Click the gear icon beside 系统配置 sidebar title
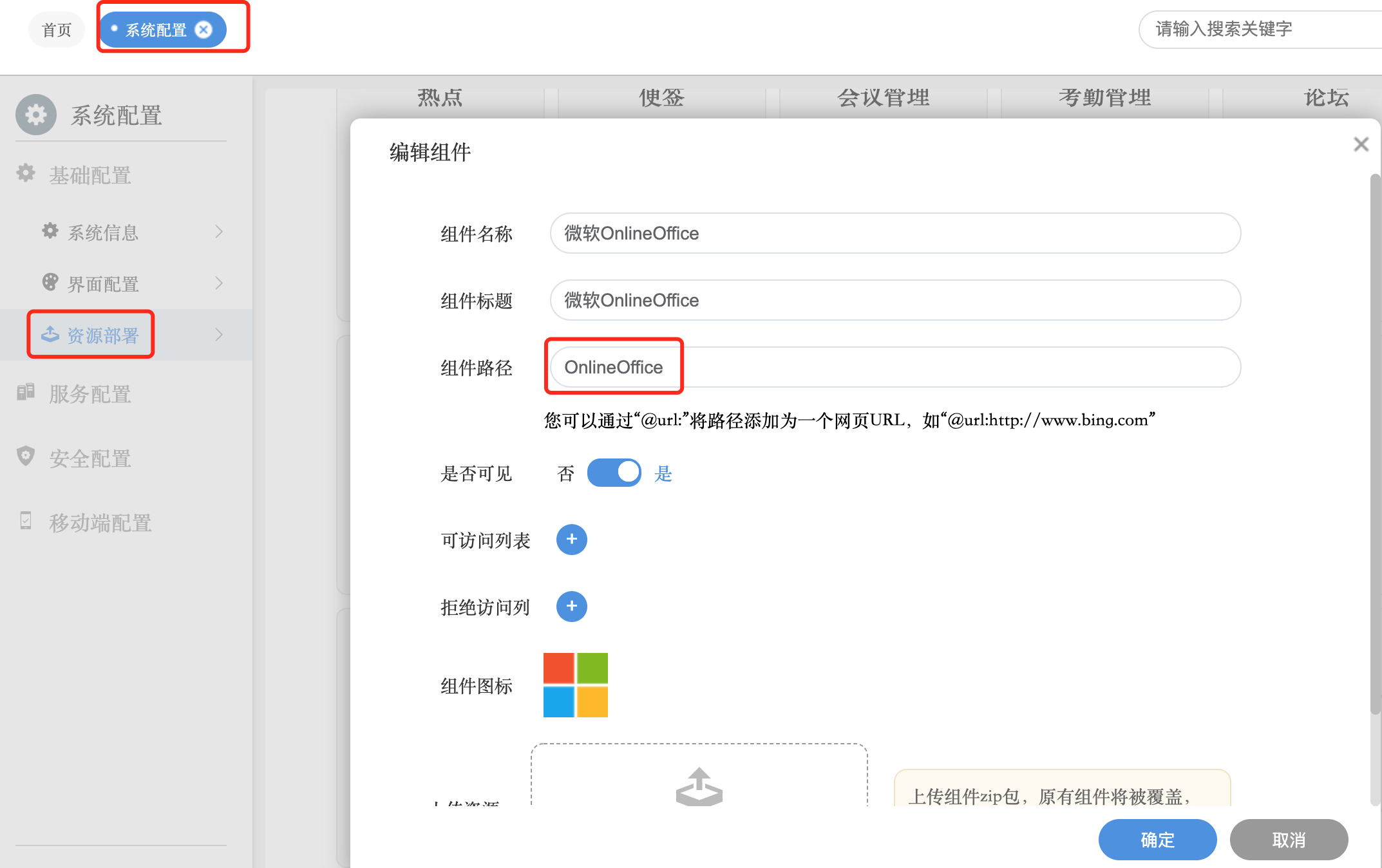Viewport: 1382px width, 868px height. 36,115
